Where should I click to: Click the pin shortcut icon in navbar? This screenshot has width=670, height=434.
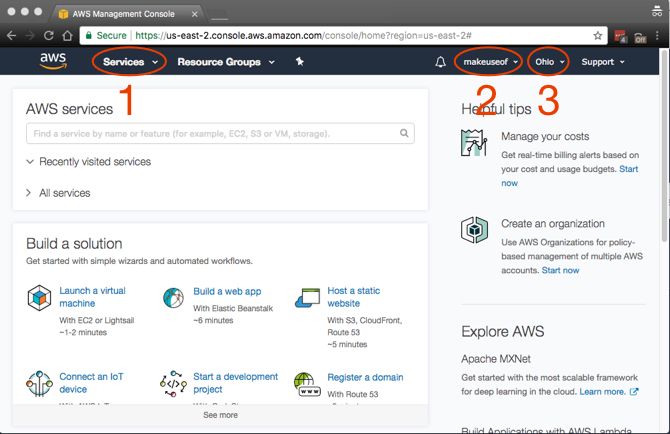point(299,62)
